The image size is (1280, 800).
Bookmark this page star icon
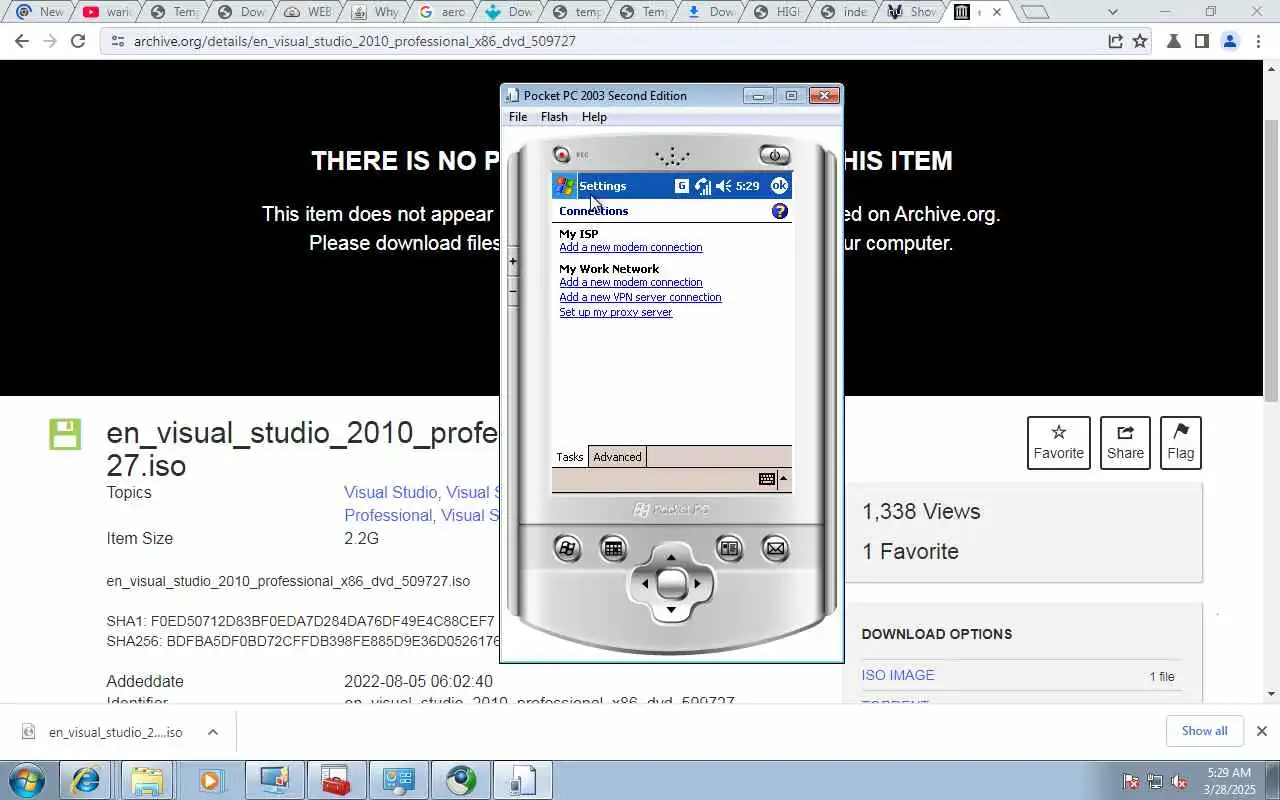1140,41
